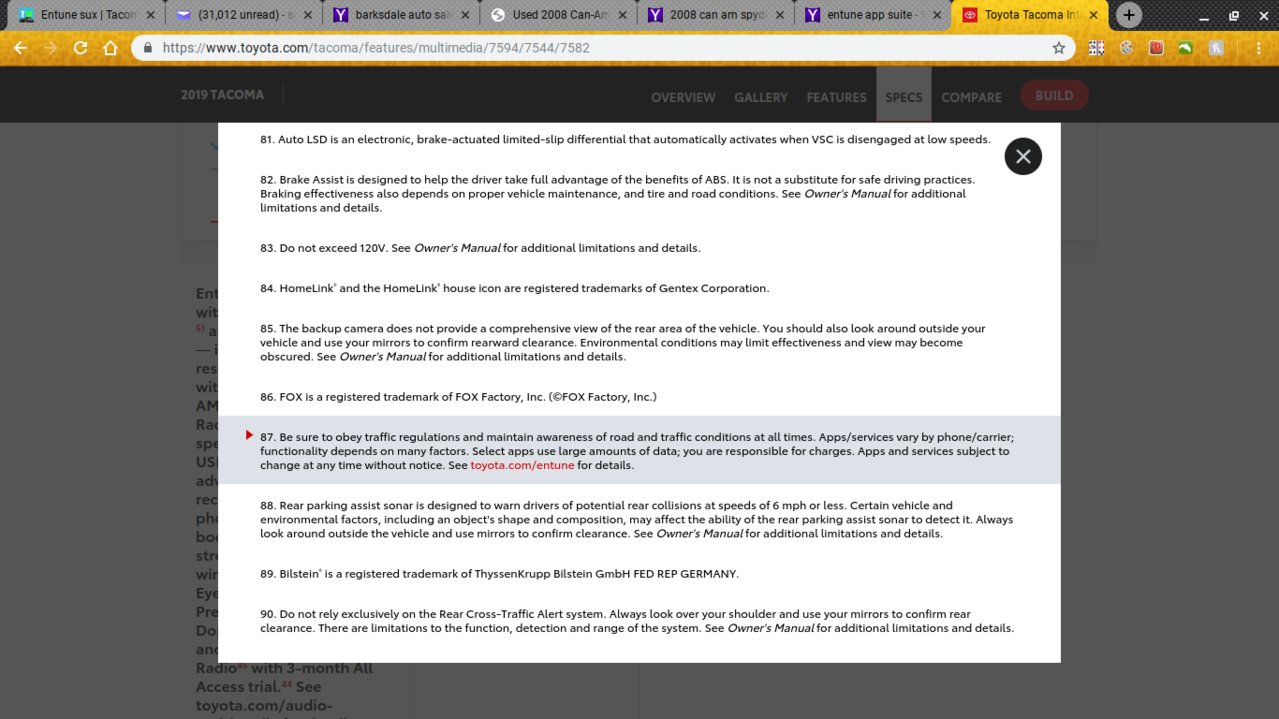Open the GALLERY nav item
Screen dimensions: 1279x719
coord(761,97)
